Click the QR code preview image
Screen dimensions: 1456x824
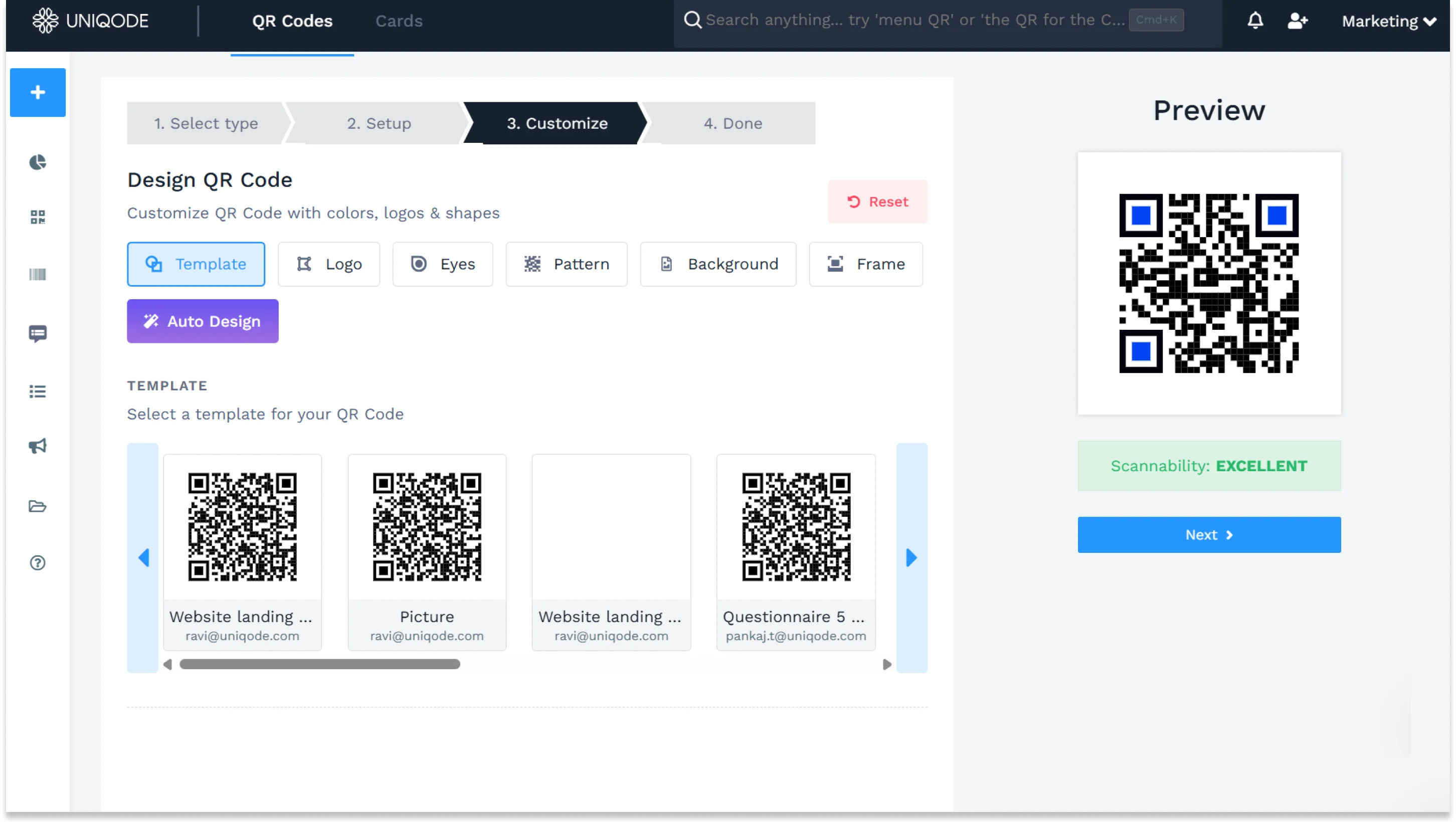(x=1209, y=283)
